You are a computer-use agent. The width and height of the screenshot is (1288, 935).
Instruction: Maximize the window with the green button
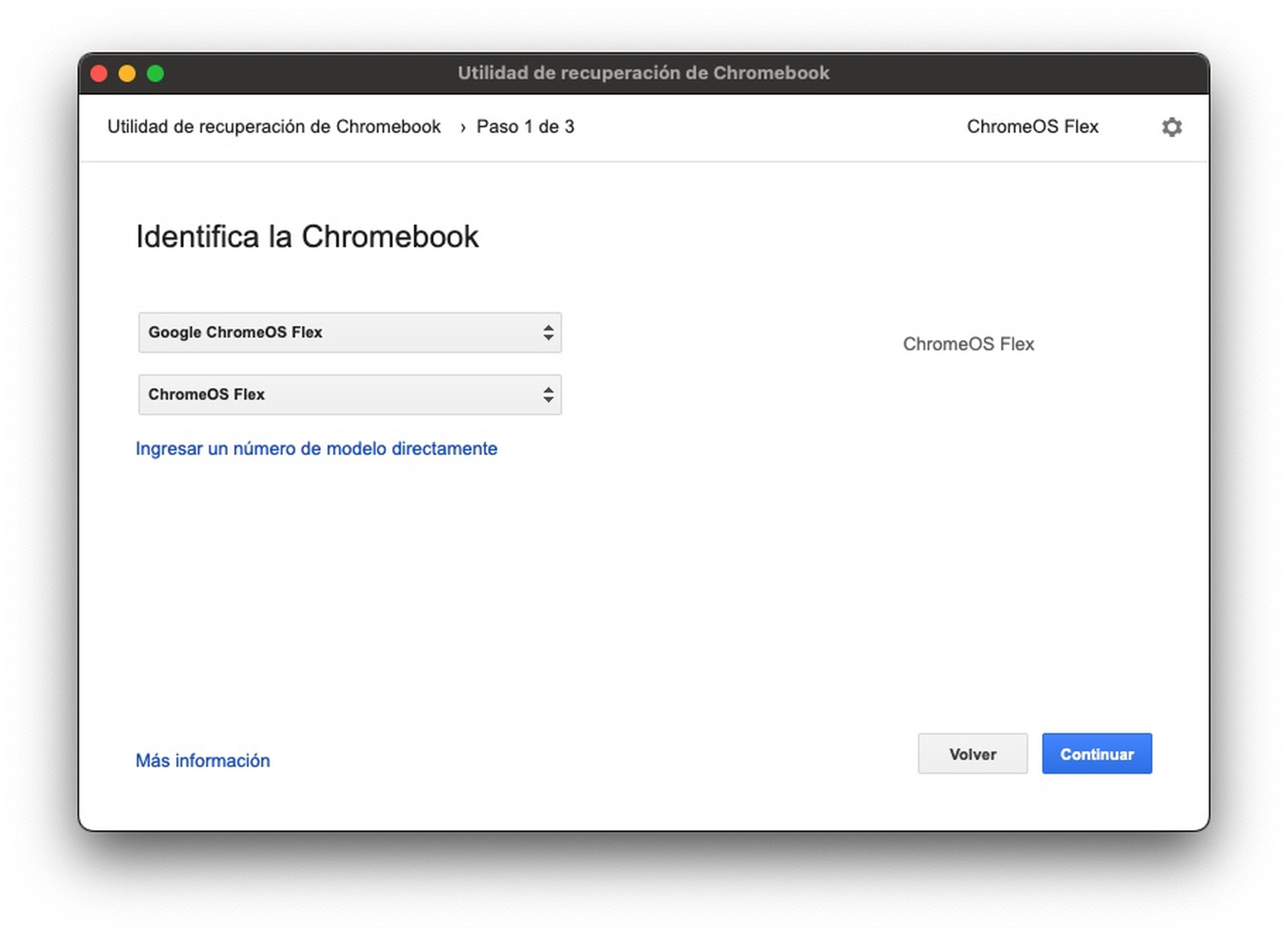(x=156, y=73)
